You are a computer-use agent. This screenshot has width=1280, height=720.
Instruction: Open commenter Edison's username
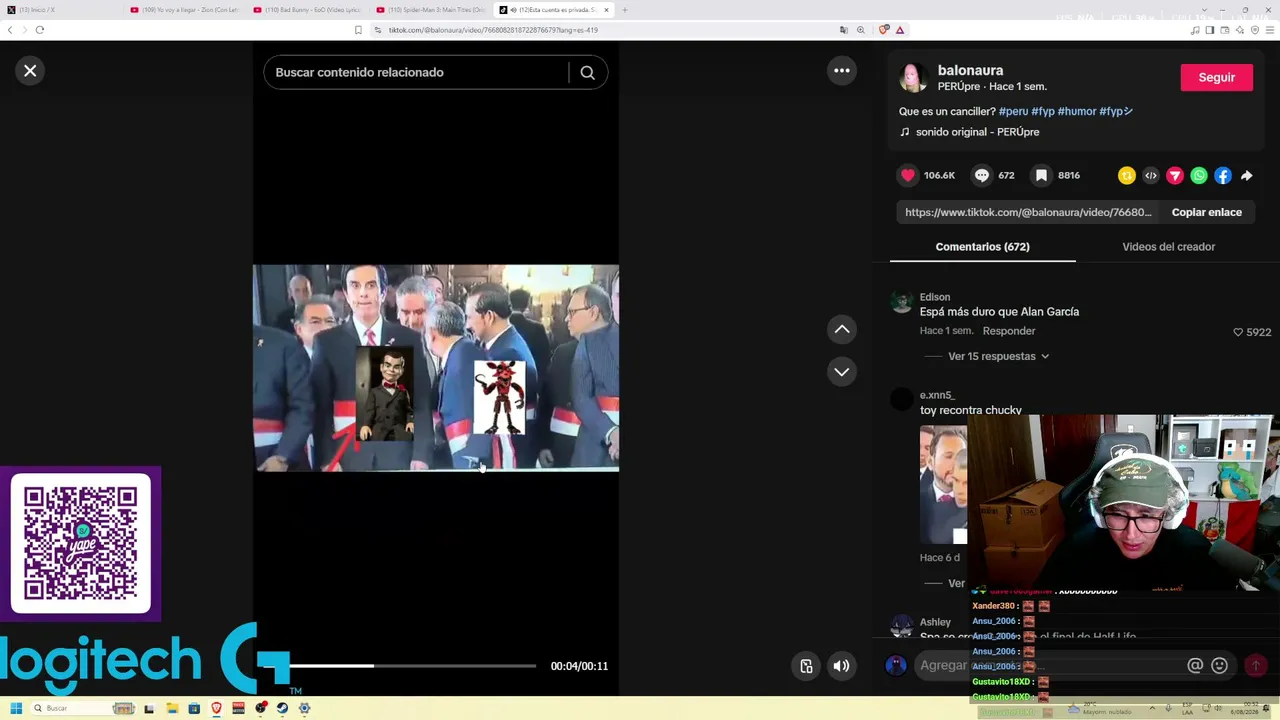(935, 297)
